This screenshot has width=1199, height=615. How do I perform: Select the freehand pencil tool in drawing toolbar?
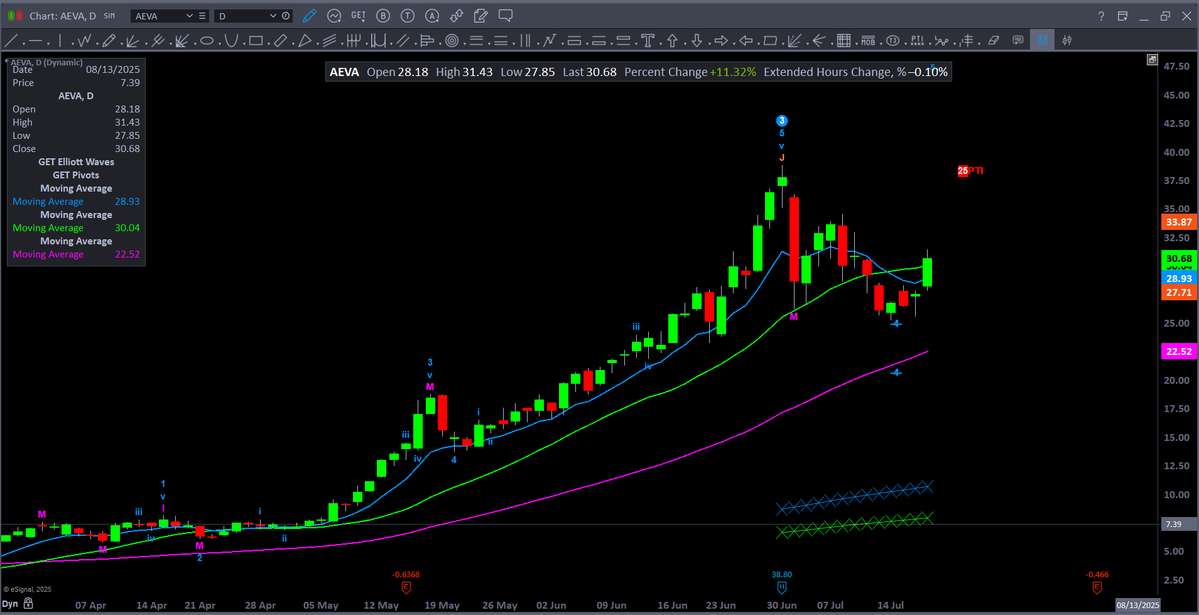pyautogui.click(x=109, y=41)
